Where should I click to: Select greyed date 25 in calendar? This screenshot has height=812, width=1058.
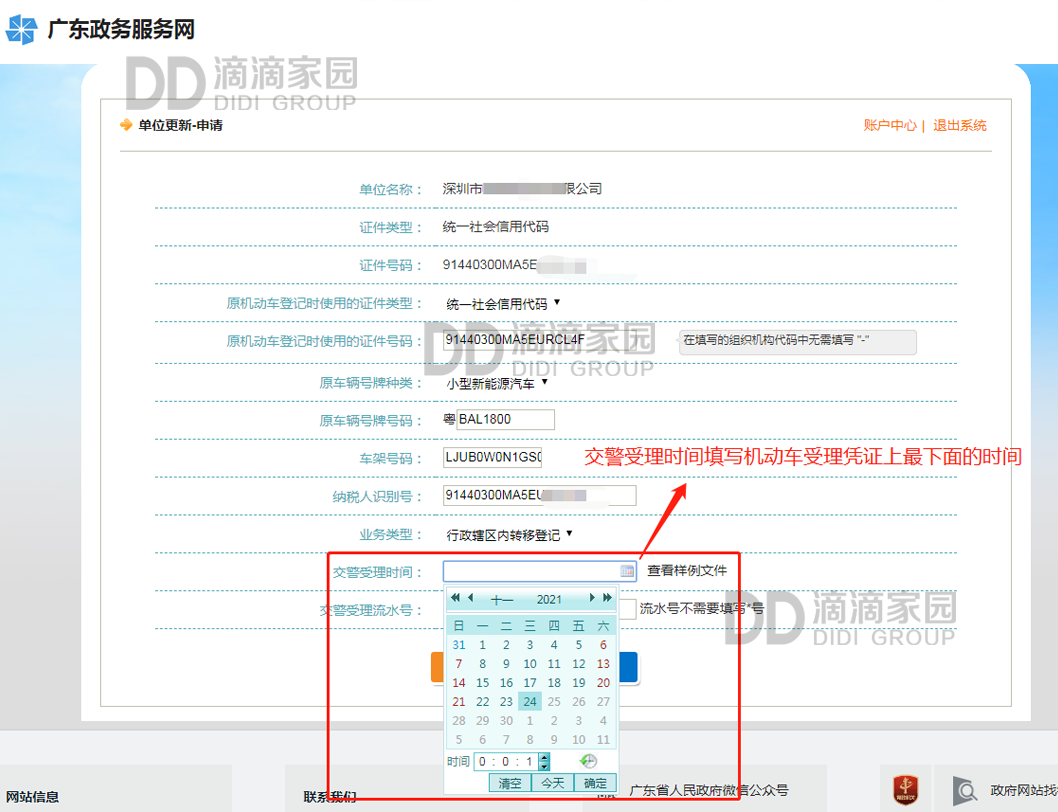coord(554,701)
